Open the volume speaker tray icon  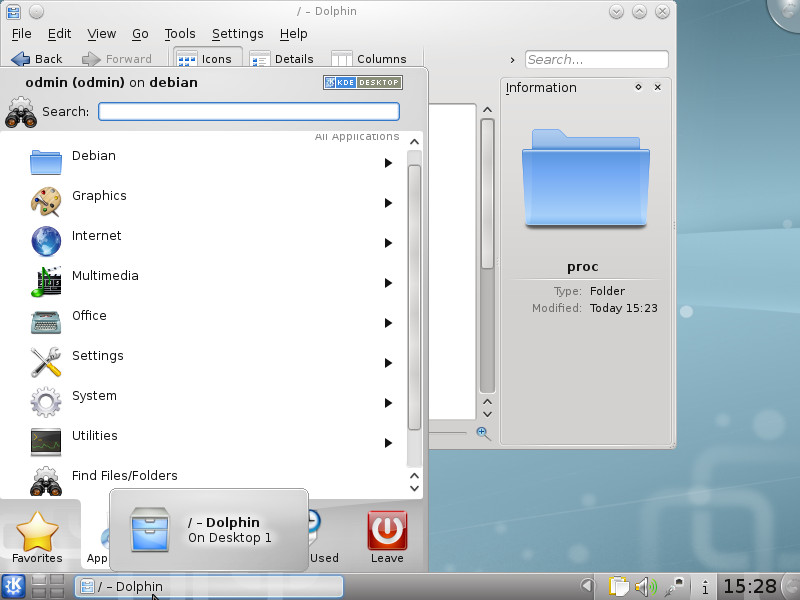point(645,586)
